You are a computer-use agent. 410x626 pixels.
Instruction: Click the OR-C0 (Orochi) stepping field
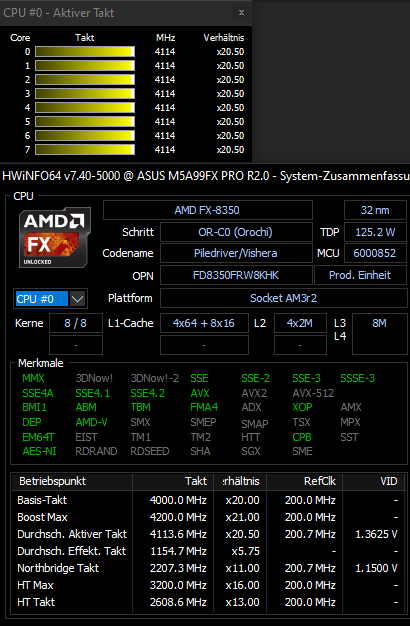(236, 232)
